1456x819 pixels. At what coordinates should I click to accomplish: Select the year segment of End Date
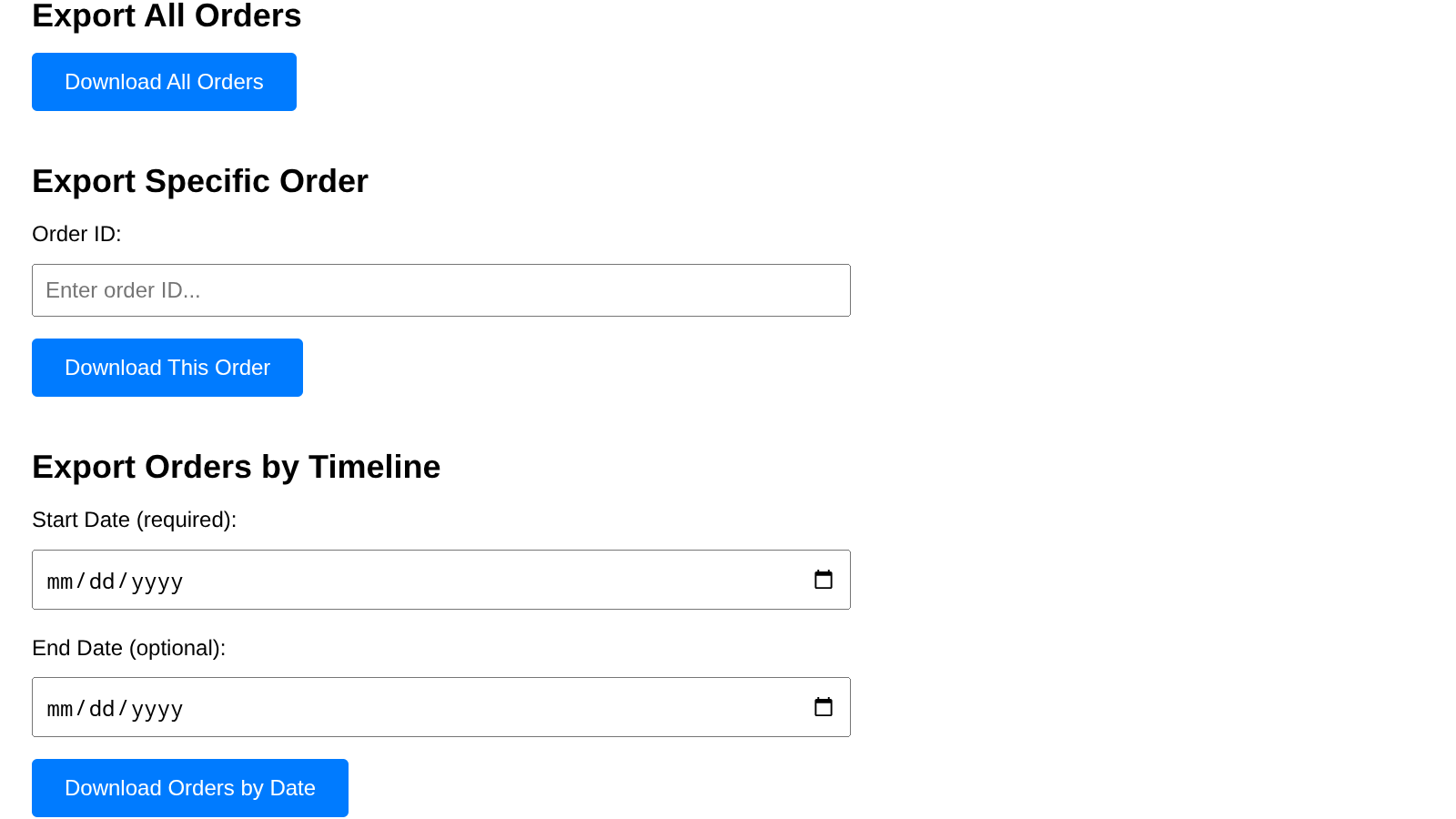point(157,709)
